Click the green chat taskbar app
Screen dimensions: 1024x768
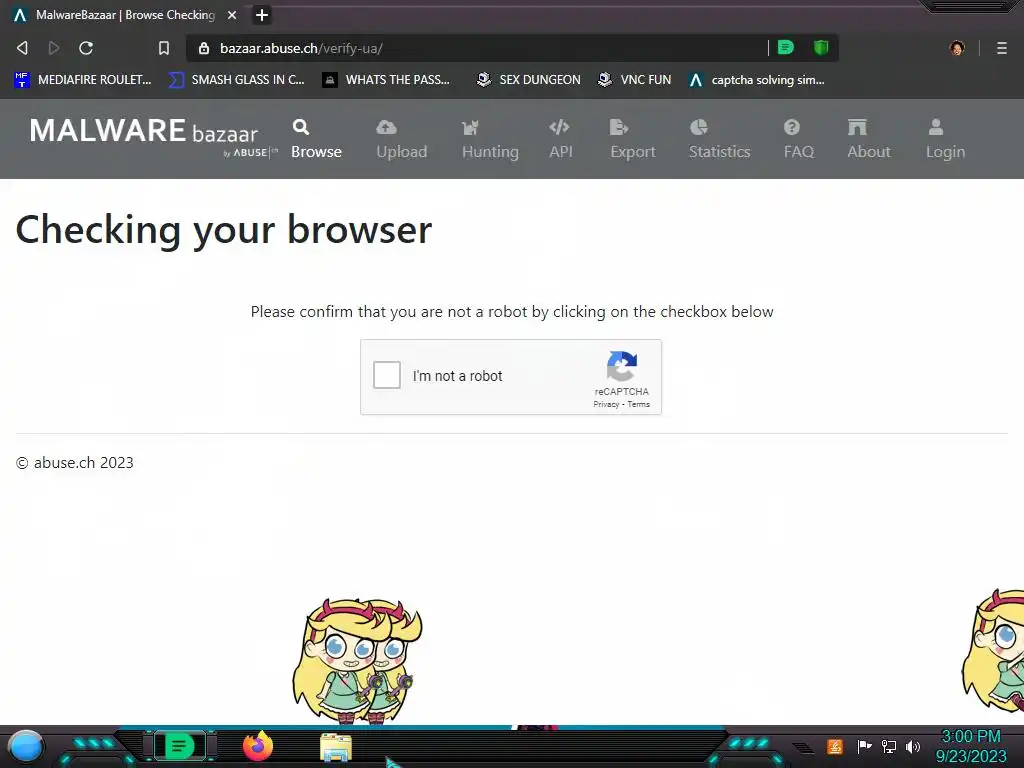pyautogui.click(x=180, y=745)
